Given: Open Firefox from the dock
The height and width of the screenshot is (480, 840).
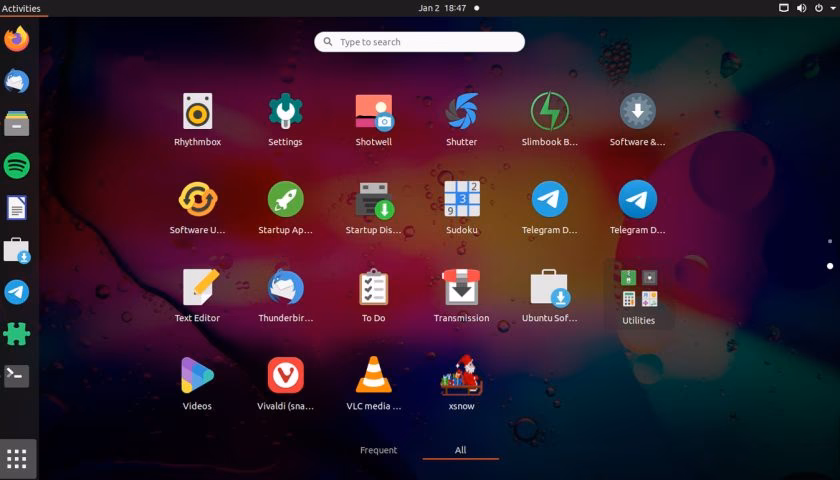Looking at the screenshot, I should point(17,39).
